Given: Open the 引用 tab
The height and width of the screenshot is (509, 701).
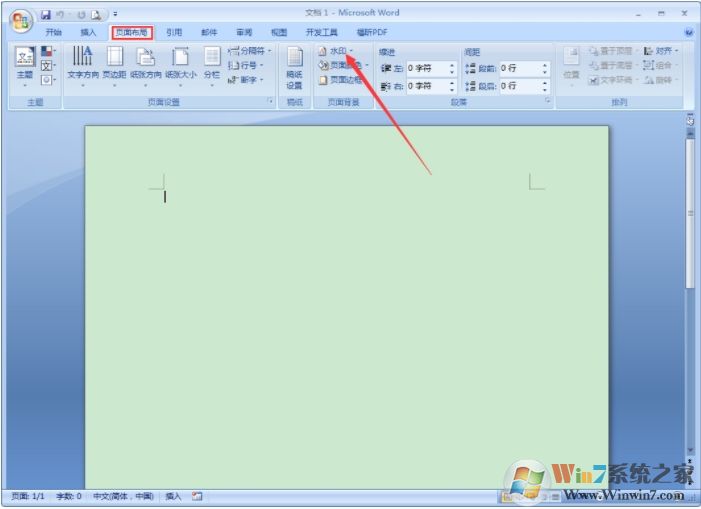Looking at the screenshot, I should [174, 32].
